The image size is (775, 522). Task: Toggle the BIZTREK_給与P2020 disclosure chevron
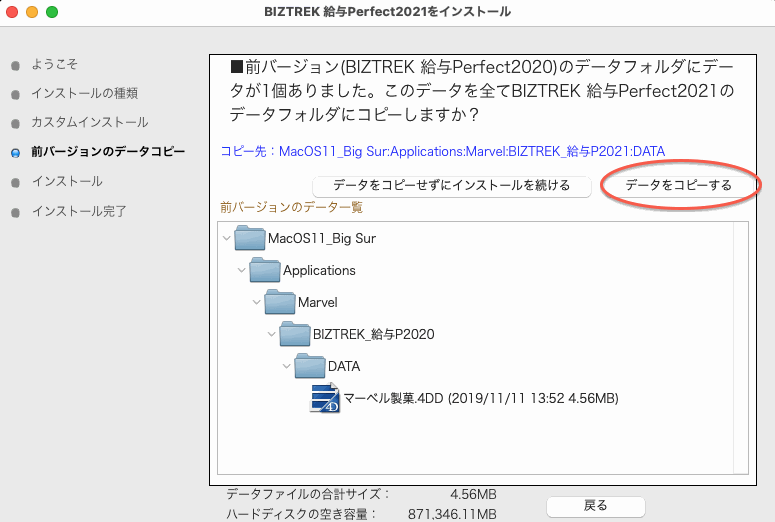(271, 334)
